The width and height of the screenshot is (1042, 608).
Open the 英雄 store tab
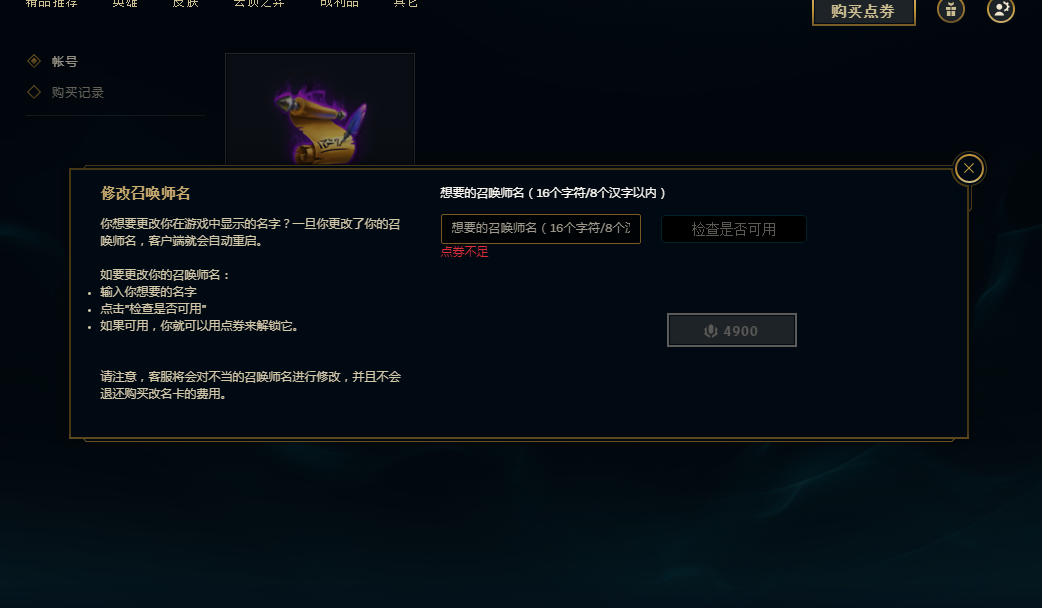125,3
